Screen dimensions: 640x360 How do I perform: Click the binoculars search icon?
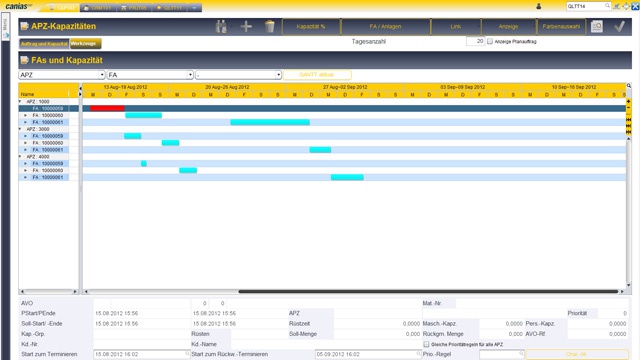(x=221, y=27)
